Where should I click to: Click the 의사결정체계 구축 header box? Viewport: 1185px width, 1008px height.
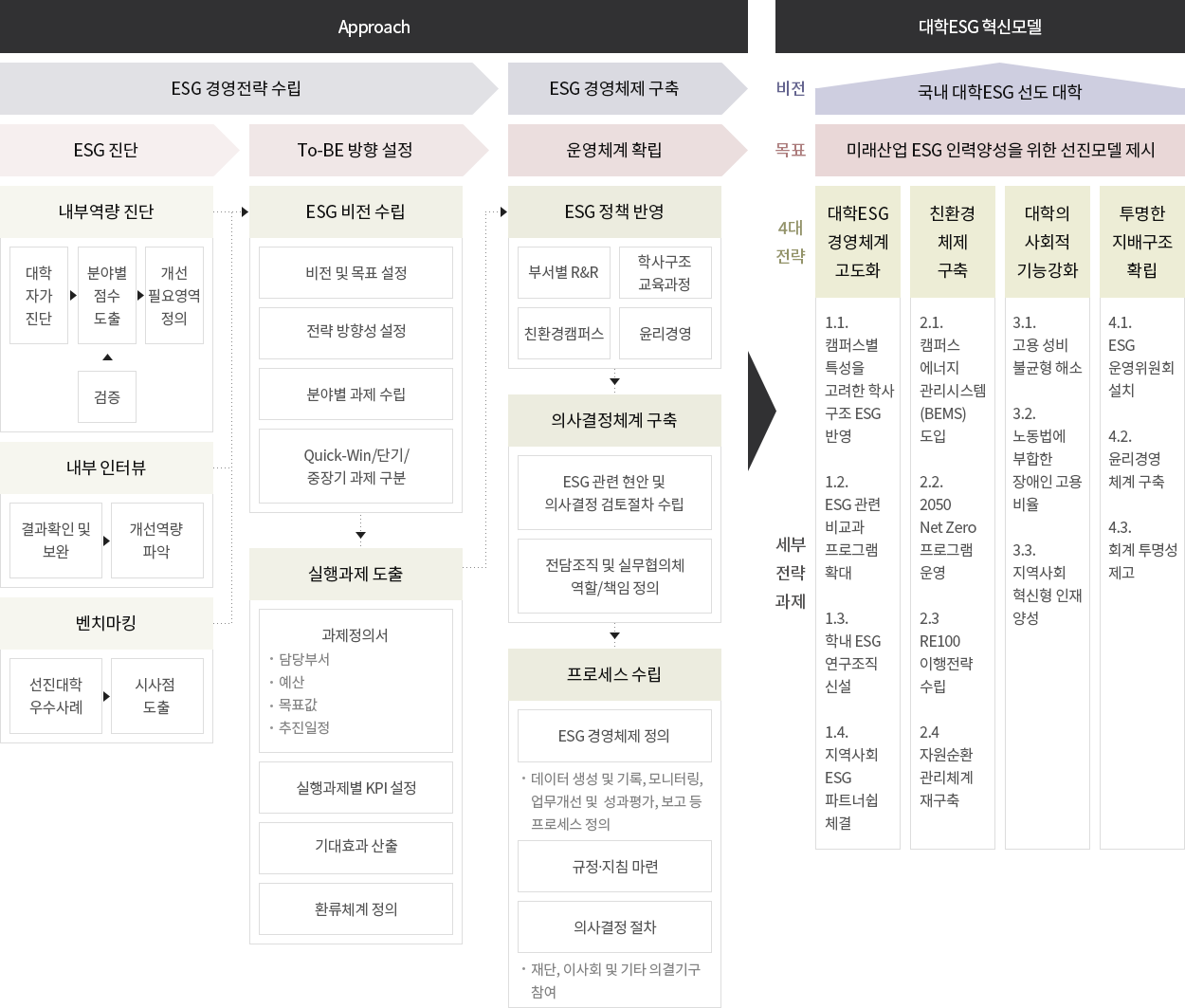click(x=614, y=421)
